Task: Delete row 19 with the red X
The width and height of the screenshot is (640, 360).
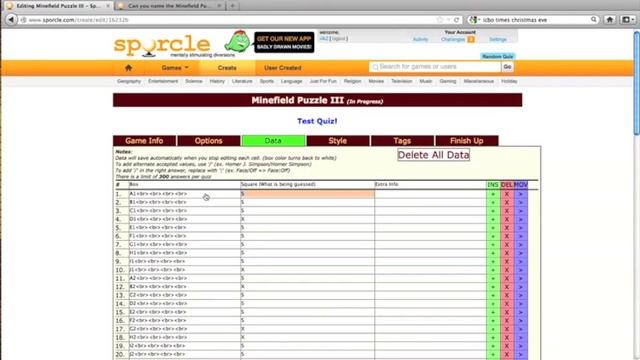Action: [x=507, y=346]
